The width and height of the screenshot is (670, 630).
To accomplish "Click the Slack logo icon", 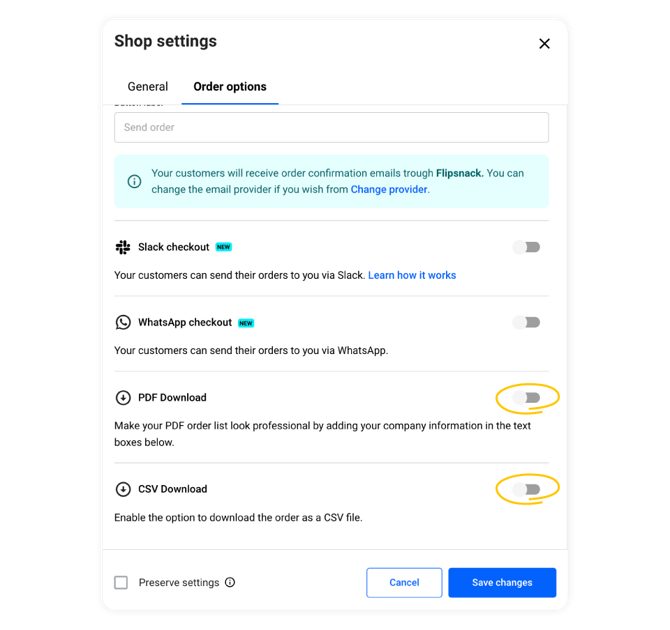I will coord(123,247).
